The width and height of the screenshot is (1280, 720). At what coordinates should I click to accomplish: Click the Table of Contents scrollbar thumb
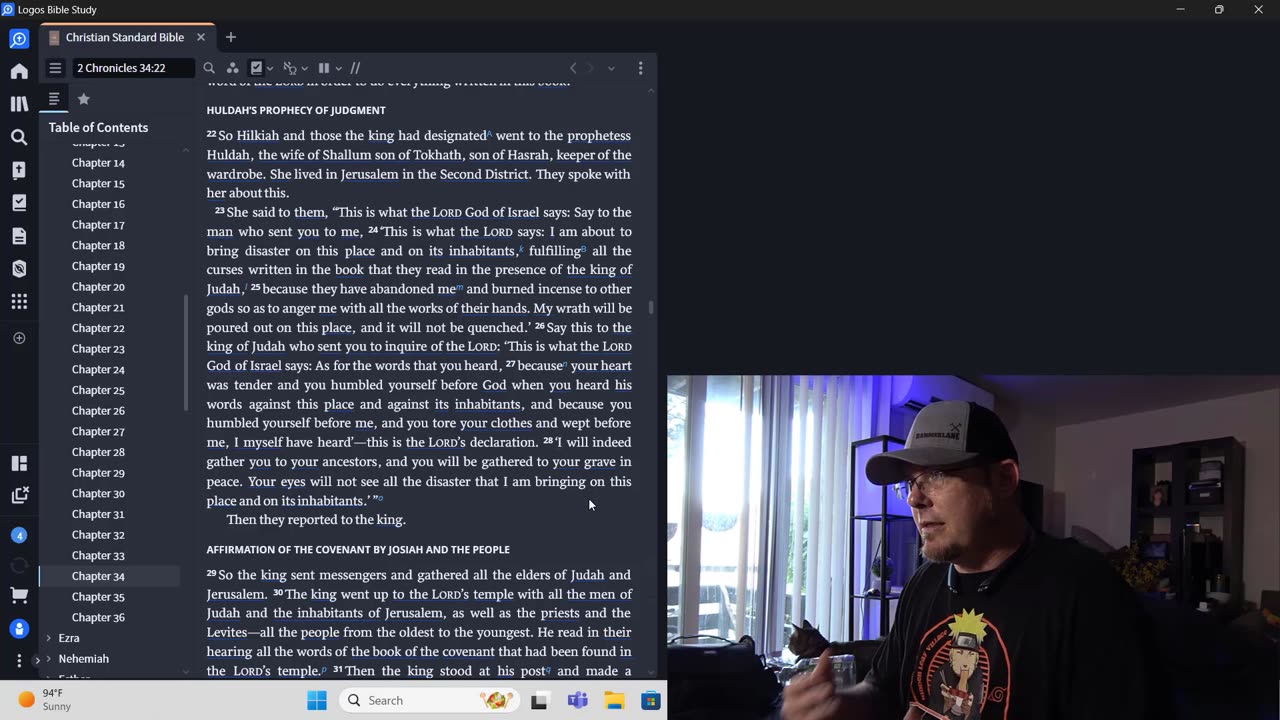click(186, 353)
